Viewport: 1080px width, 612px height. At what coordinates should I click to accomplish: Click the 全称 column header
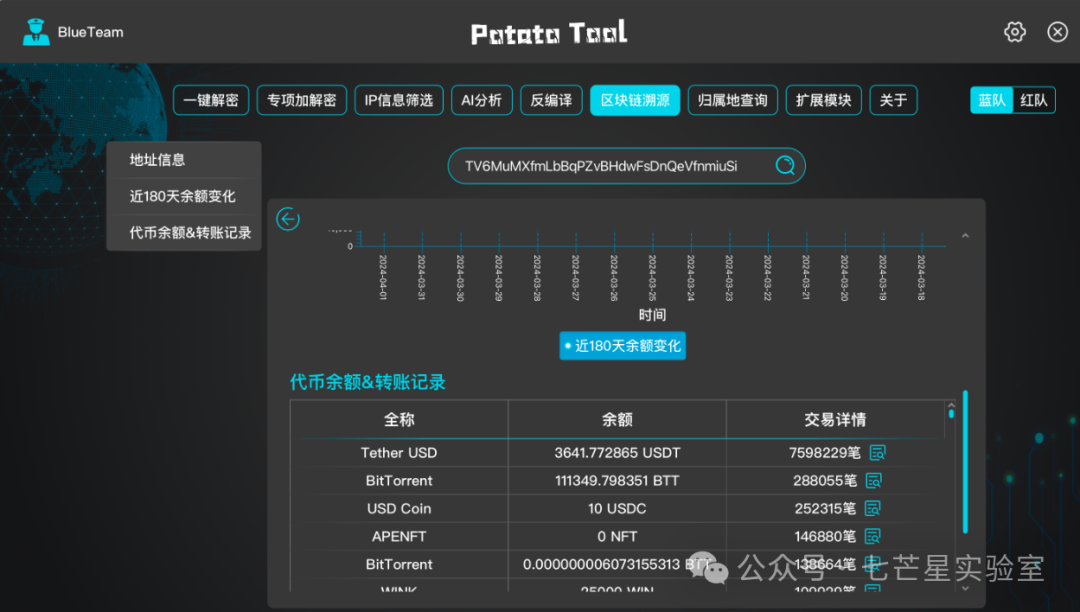pyautogui.click(x=399, y=419)
